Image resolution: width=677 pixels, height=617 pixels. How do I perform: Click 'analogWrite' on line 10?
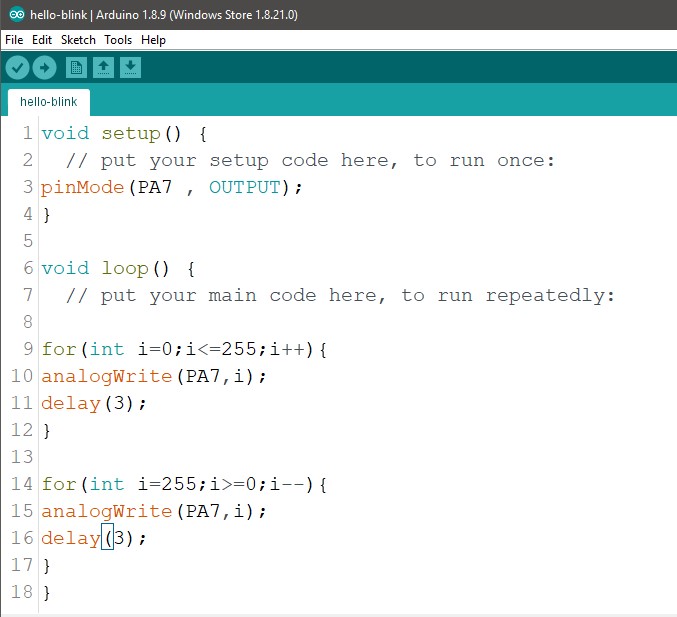(x=107, y=377)
